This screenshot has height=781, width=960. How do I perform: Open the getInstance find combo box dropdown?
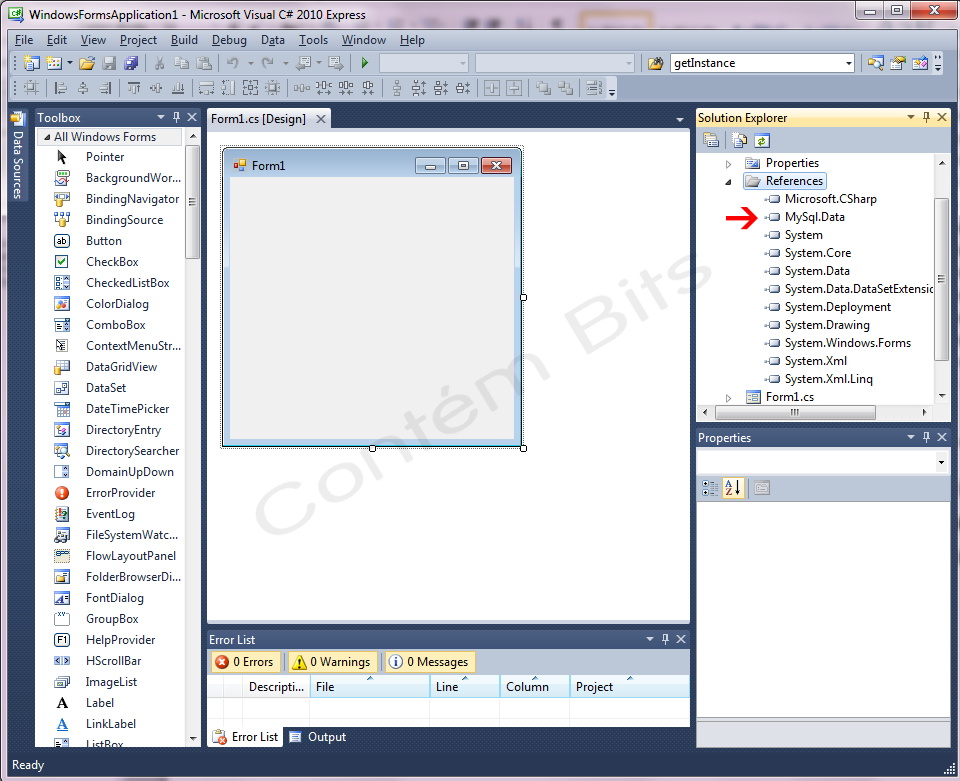pyautogui.click(x=849, y=63)
